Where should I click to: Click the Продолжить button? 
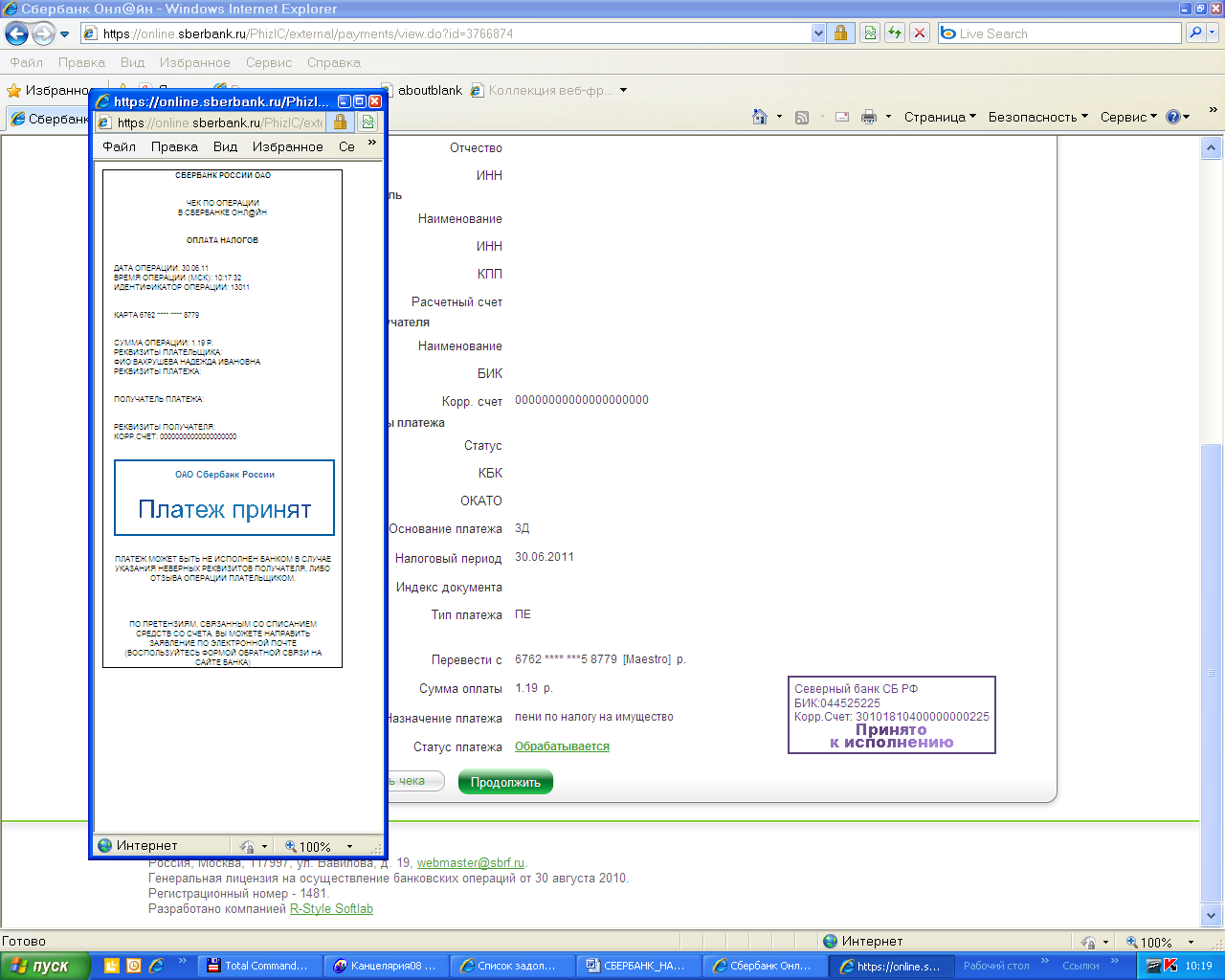(505, 782)
